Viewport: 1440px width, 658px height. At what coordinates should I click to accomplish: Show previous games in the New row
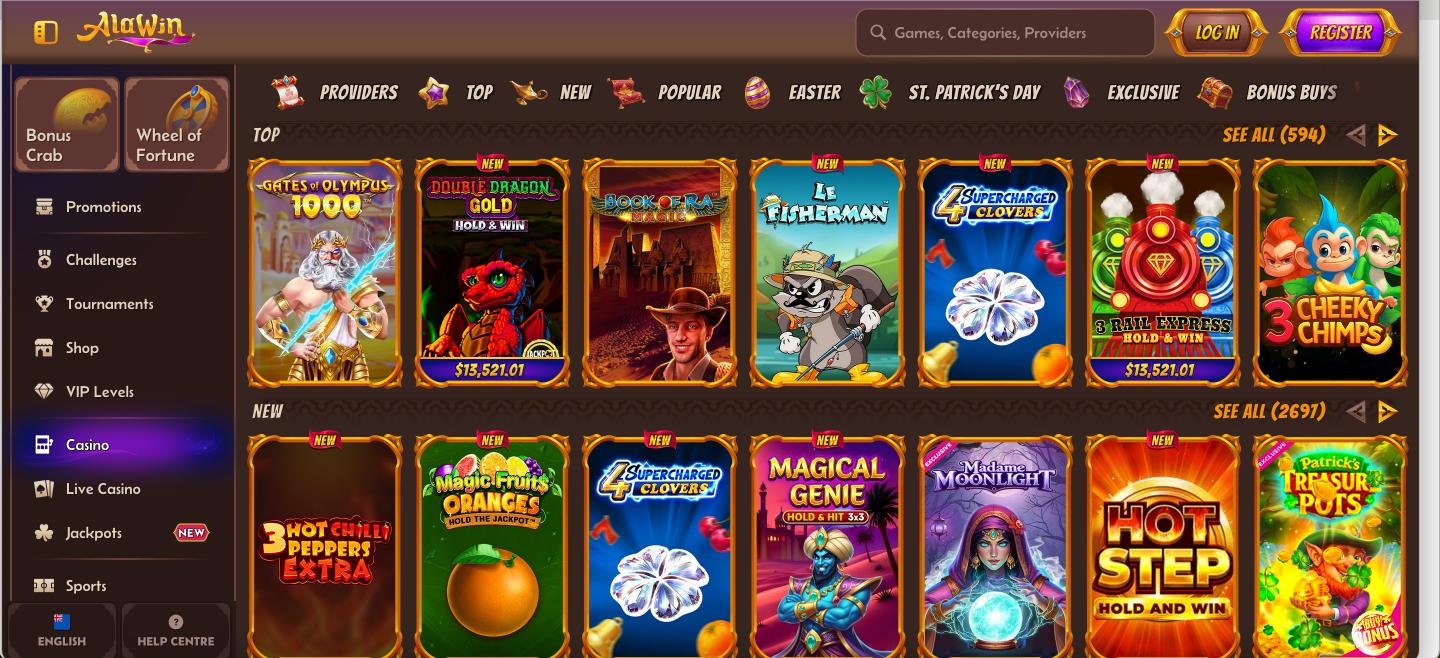pos(1356,411)
